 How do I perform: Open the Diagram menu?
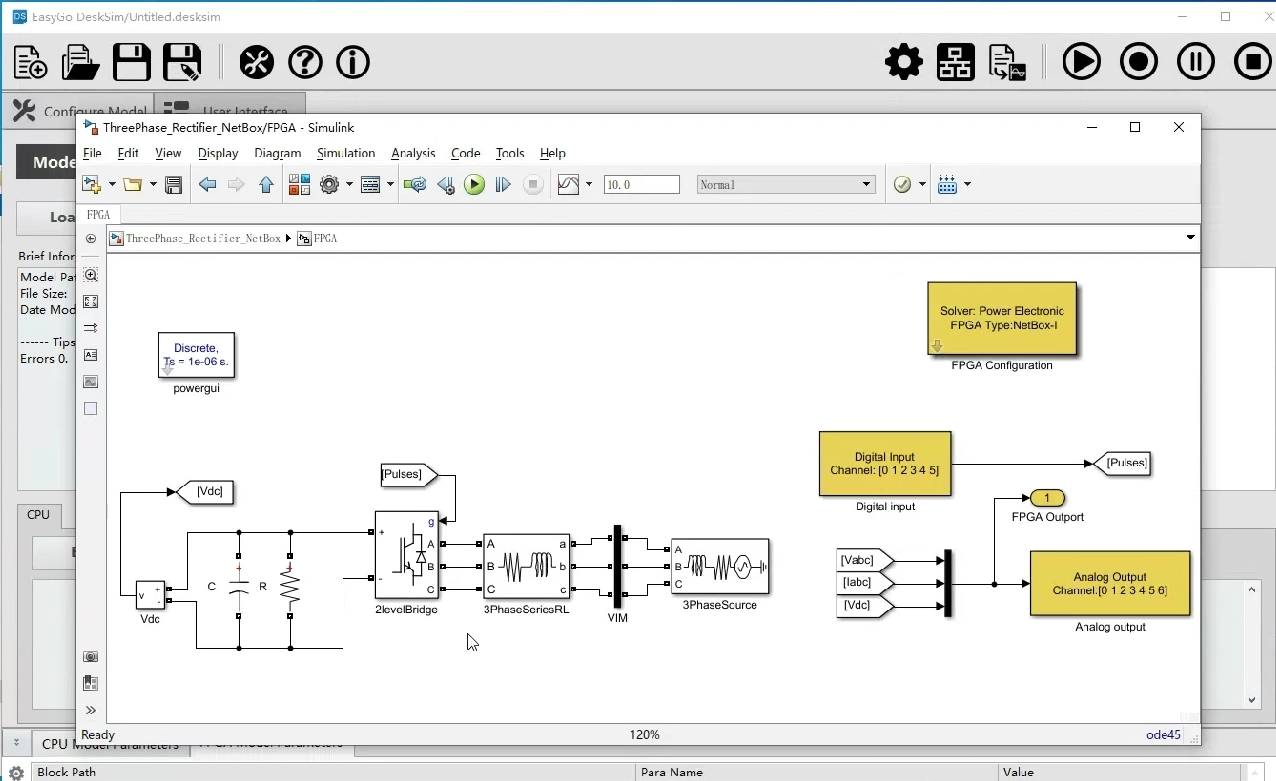click(x=278, y=153)
